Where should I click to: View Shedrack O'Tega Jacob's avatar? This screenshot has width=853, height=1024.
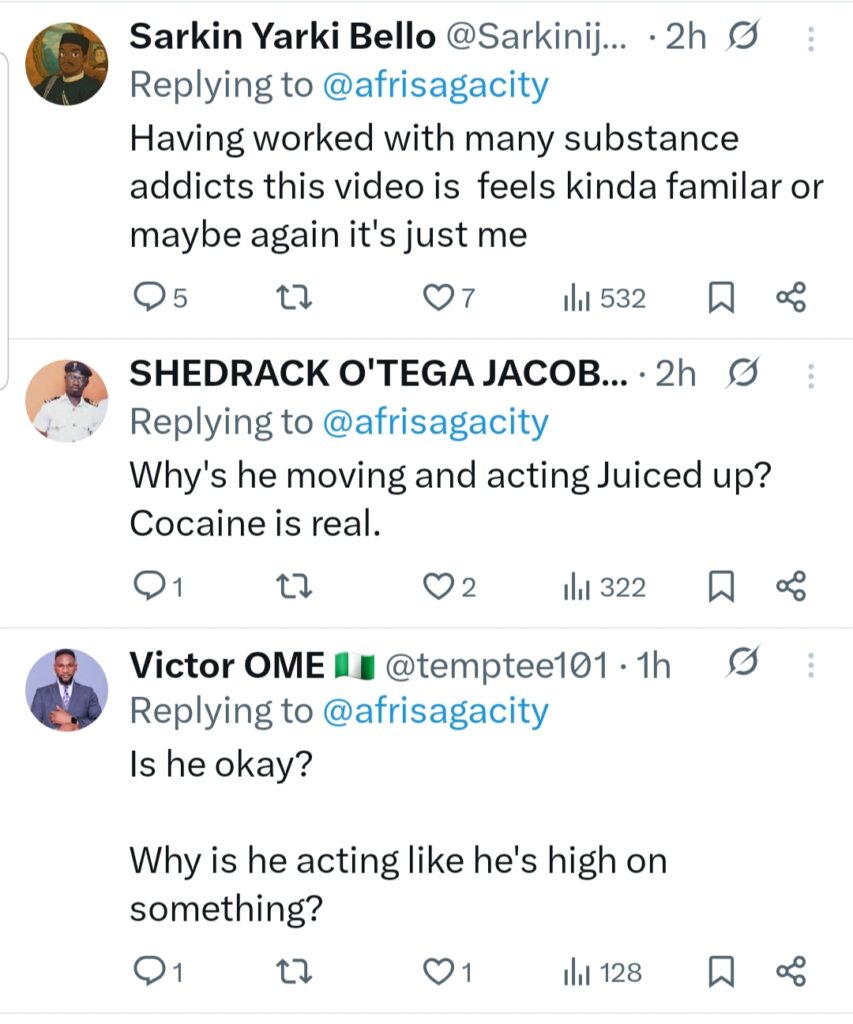[x=66, y=400]
